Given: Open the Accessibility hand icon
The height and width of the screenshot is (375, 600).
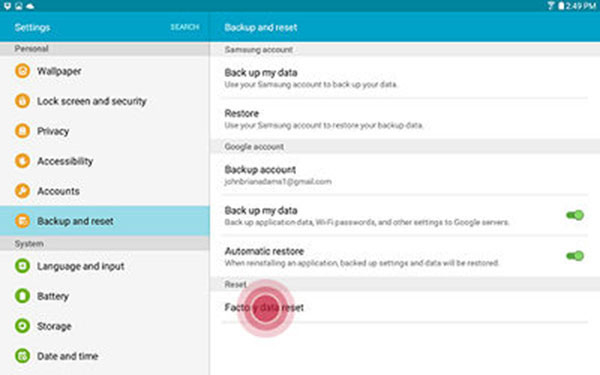Looking at the screenshot, I should 22,161.
